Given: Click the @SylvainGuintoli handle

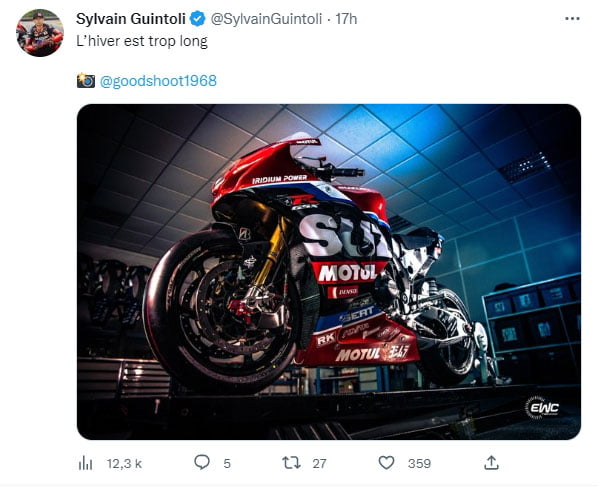Looking at the screenshot, I should [x=266, y=19].
